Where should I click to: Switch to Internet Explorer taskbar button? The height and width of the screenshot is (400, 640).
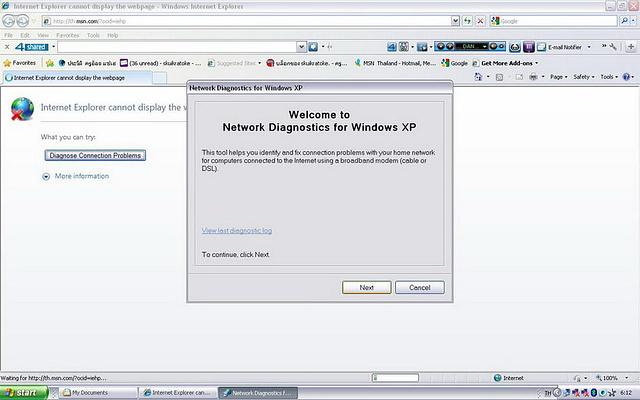179,393
